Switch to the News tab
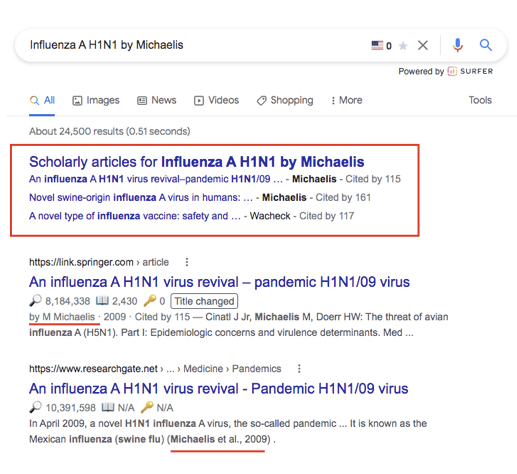The image size is (517, 474). pyautogui.click(x=156, y=100)
